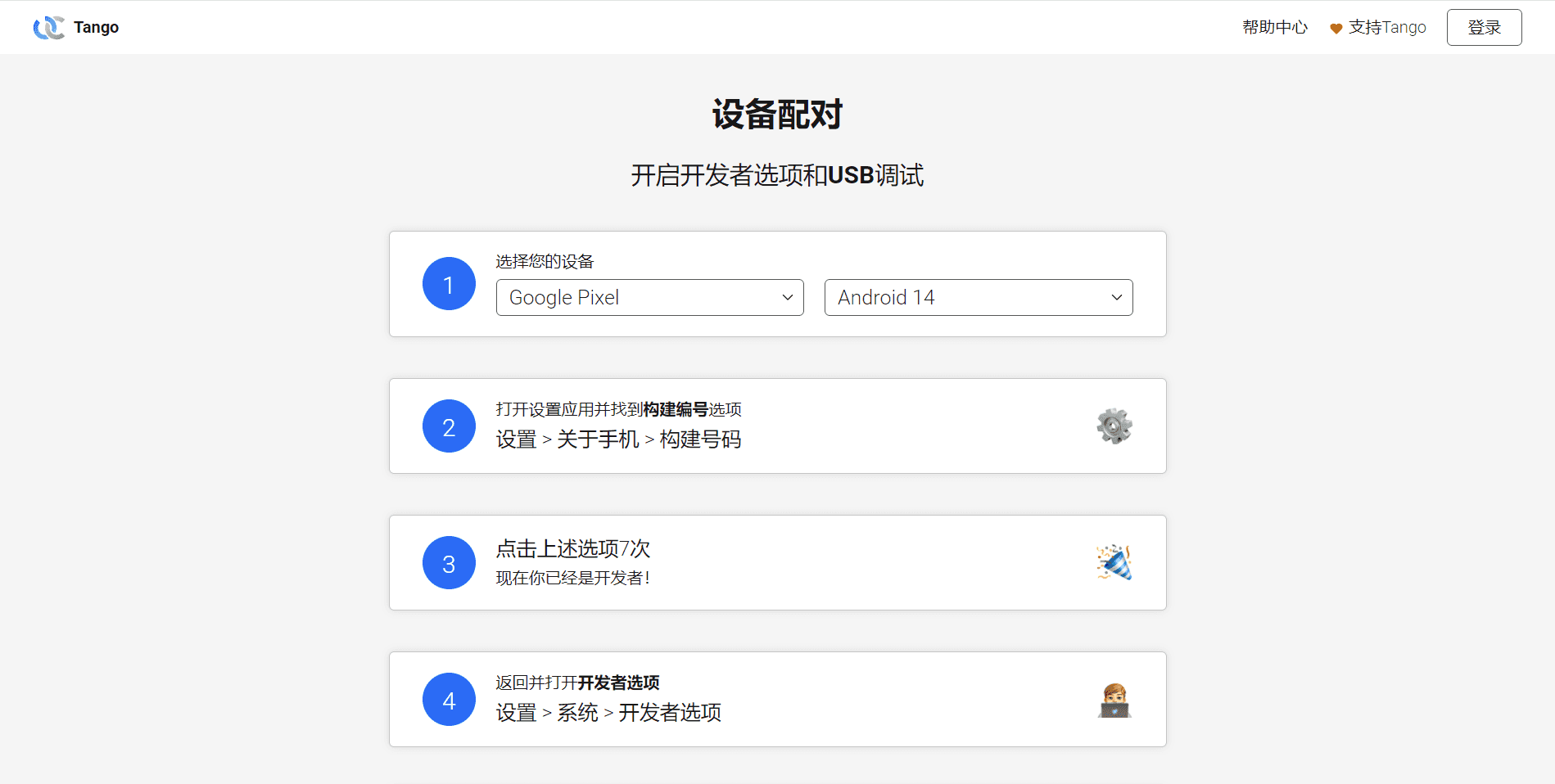Click the 返回并打开开发者选项 instruction
Screen dimensions: 1555x784
[x=577, y=683]
